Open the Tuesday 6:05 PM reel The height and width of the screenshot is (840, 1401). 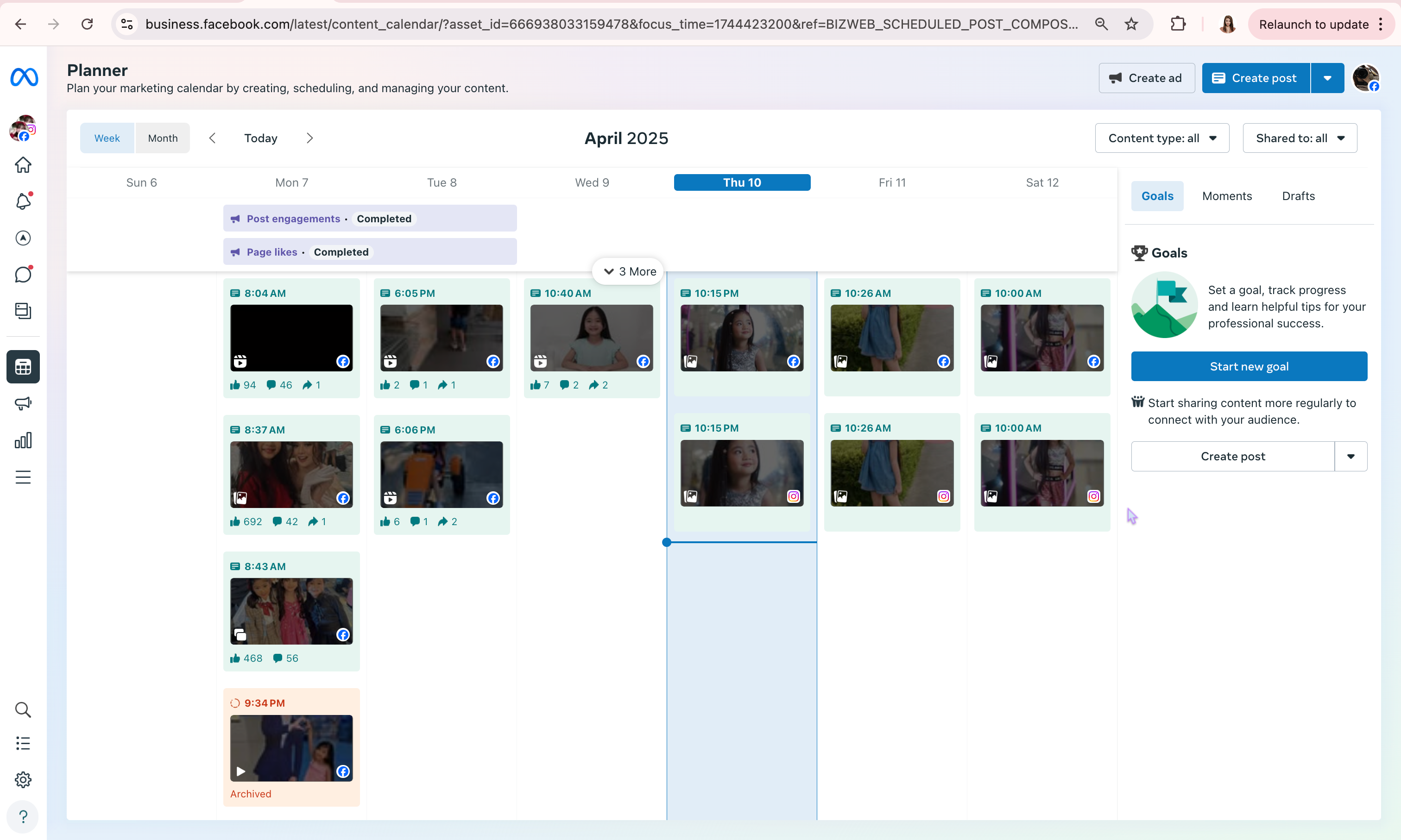point(441,338)
